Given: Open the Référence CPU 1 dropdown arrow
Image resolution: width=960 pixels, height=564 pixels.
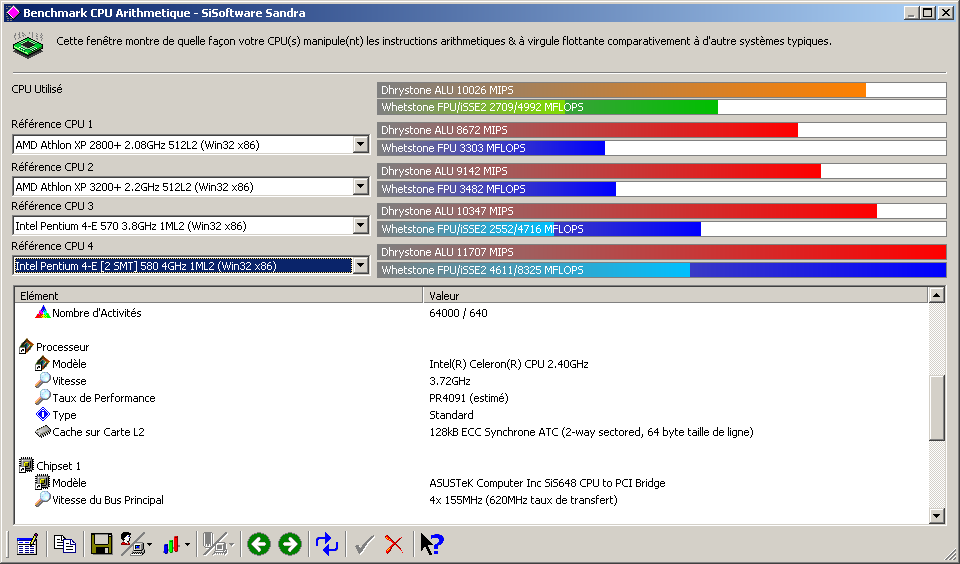Looking at the screenshot, I should pyautogui.click(x=361, y=145).
